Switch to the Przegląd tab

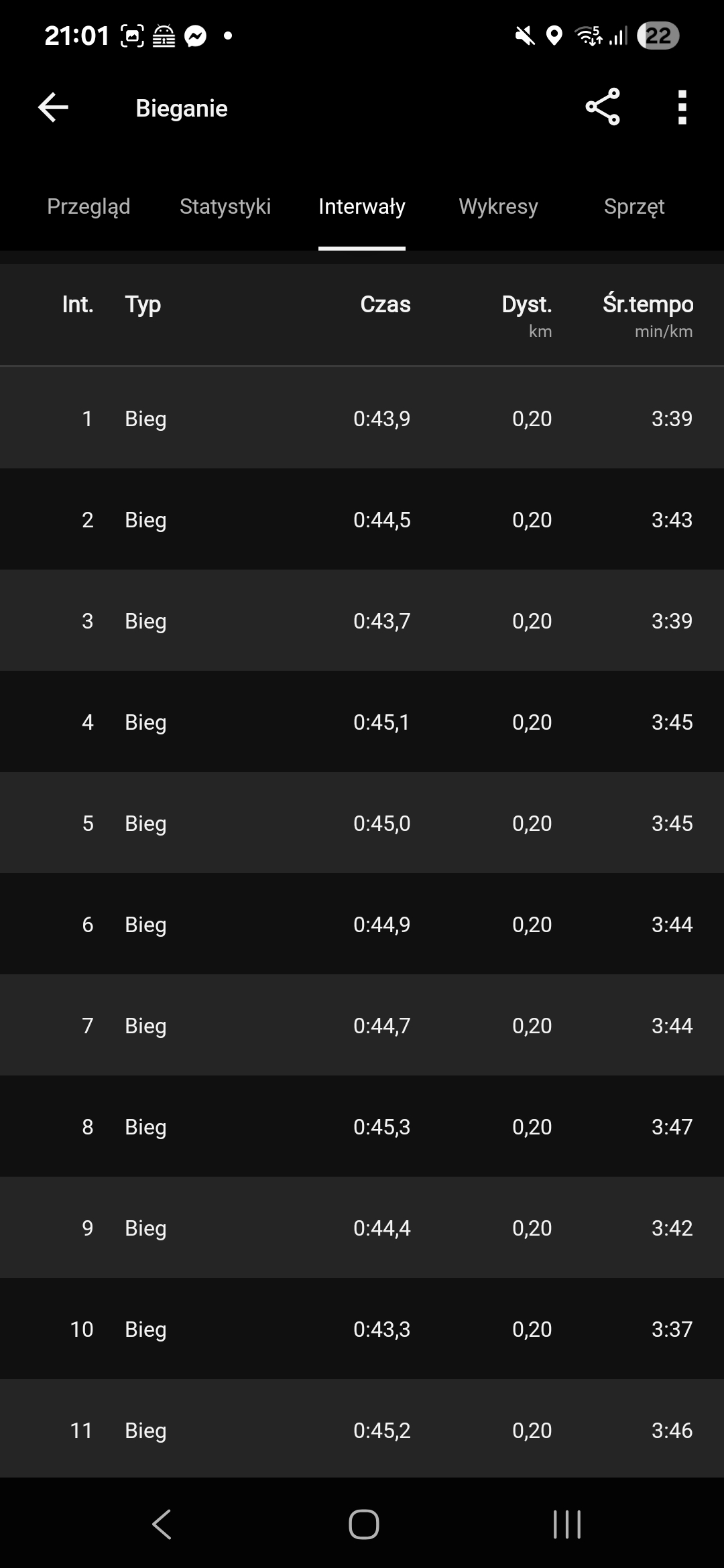pyautogui.click(x=88, y=206)
